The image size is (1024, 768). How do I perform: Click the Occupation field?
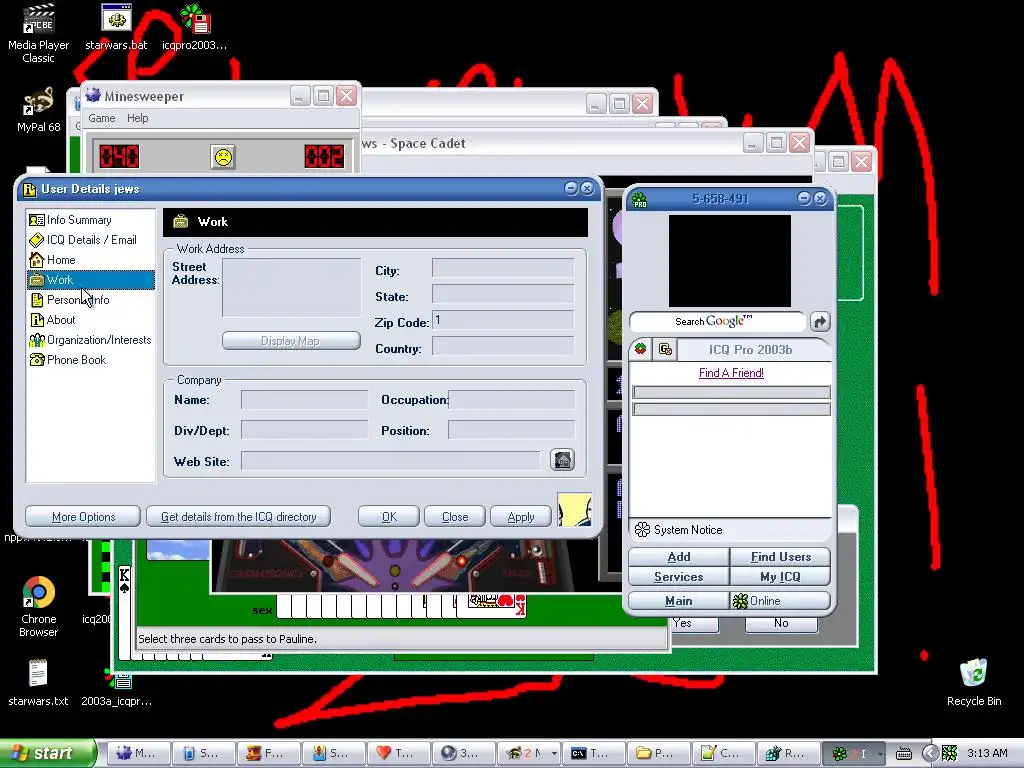511,400
